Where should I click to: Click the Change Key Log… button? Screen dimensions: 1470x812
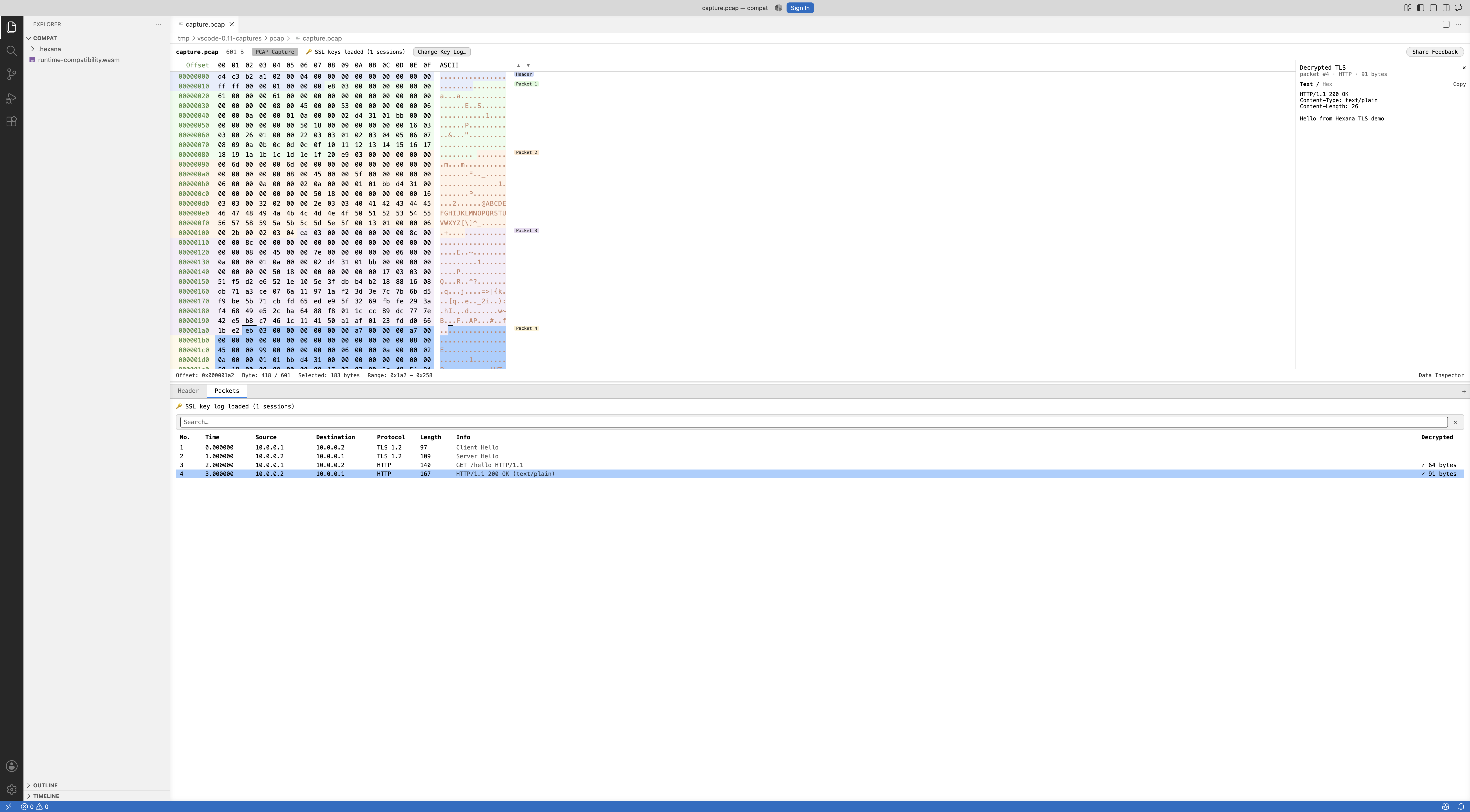pos(442,52)
